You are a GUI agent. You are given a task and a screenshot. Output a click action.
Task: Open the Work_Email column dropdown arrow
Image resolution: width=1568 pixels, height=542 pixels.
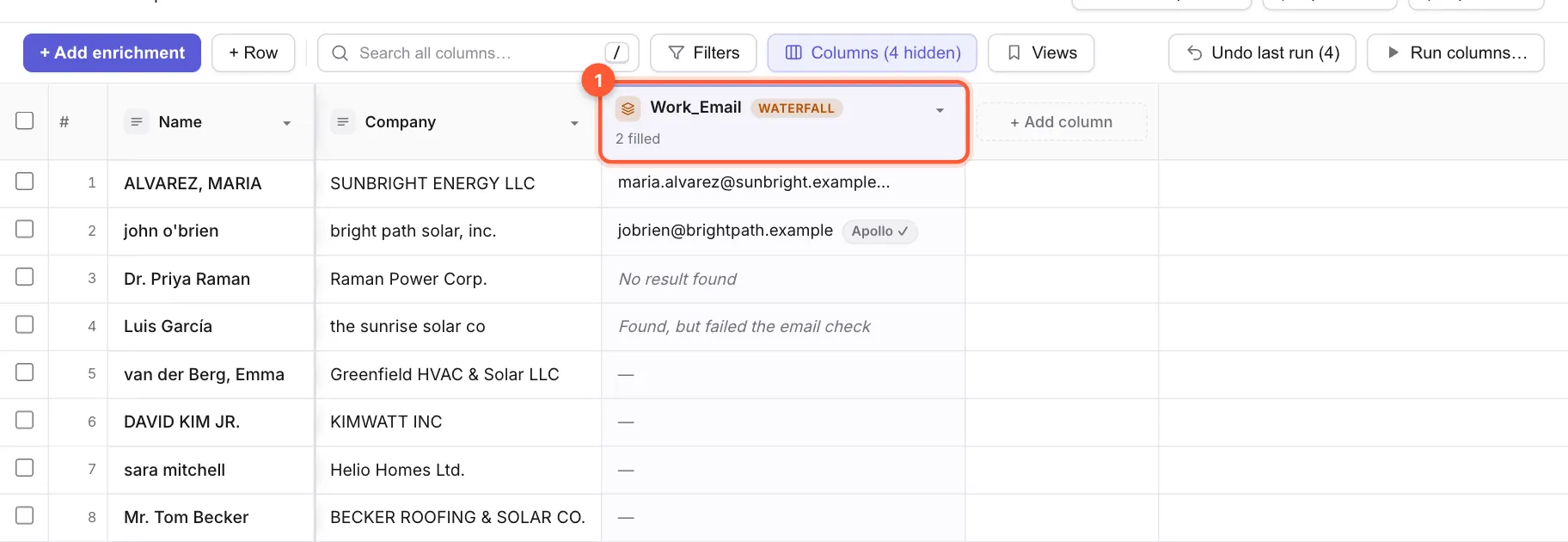pos(940,110)
